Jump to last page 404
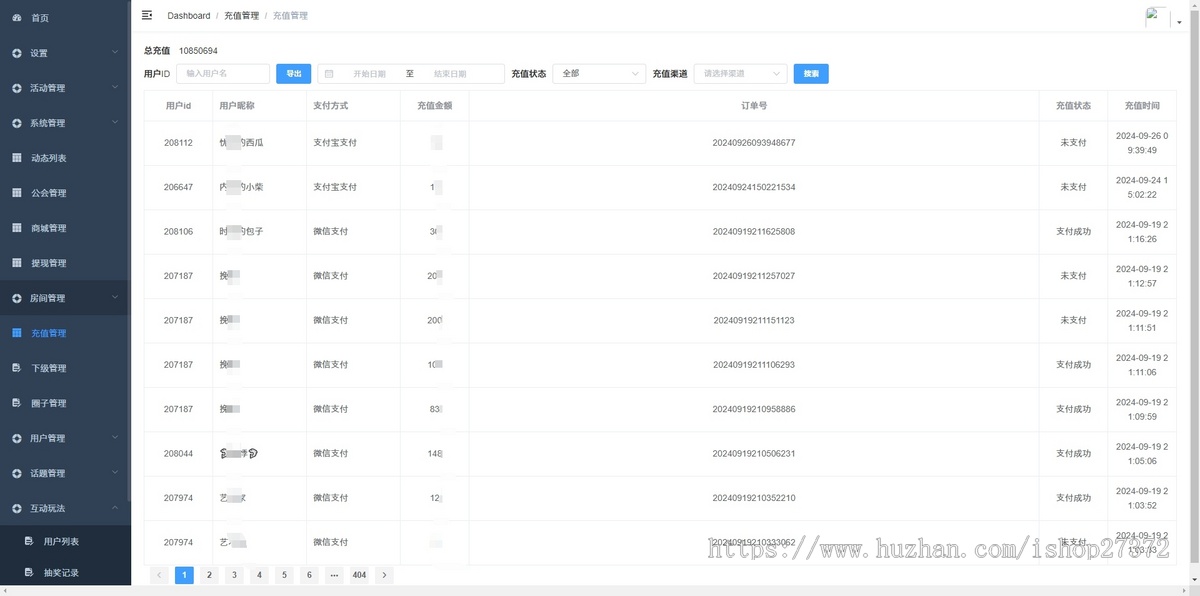This screenshot has height=596, width=1200. point(359,575)
